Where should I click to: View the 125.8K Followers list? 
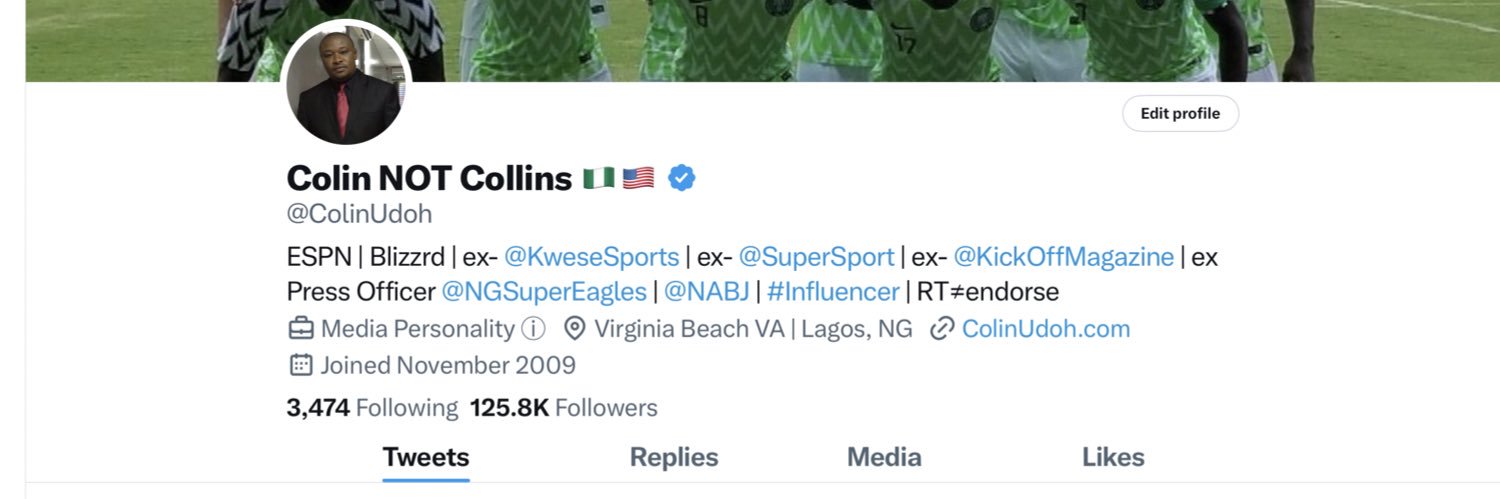pos(564,408)
